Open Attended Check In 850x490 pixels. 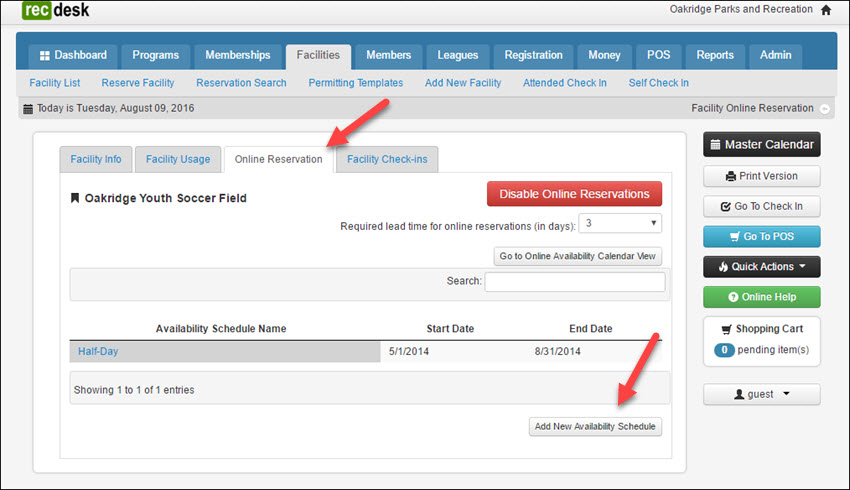coord(565,83)
